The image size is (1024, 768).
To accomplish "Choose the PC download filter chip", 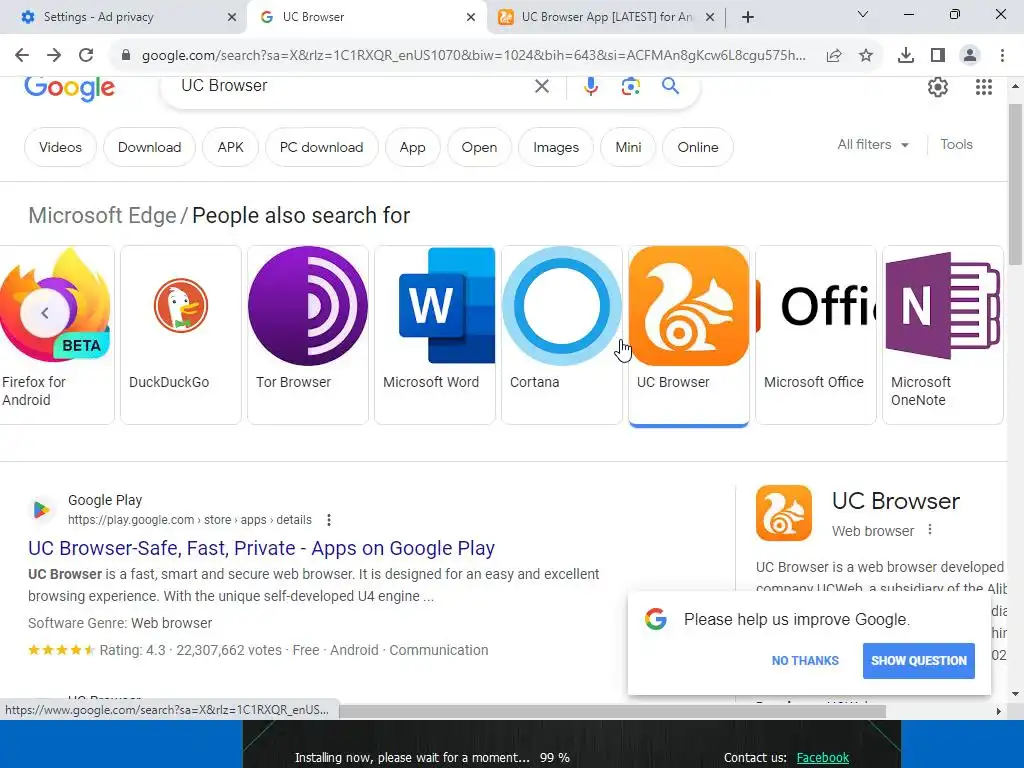I will pyautogui.click(x=321, y=148).
